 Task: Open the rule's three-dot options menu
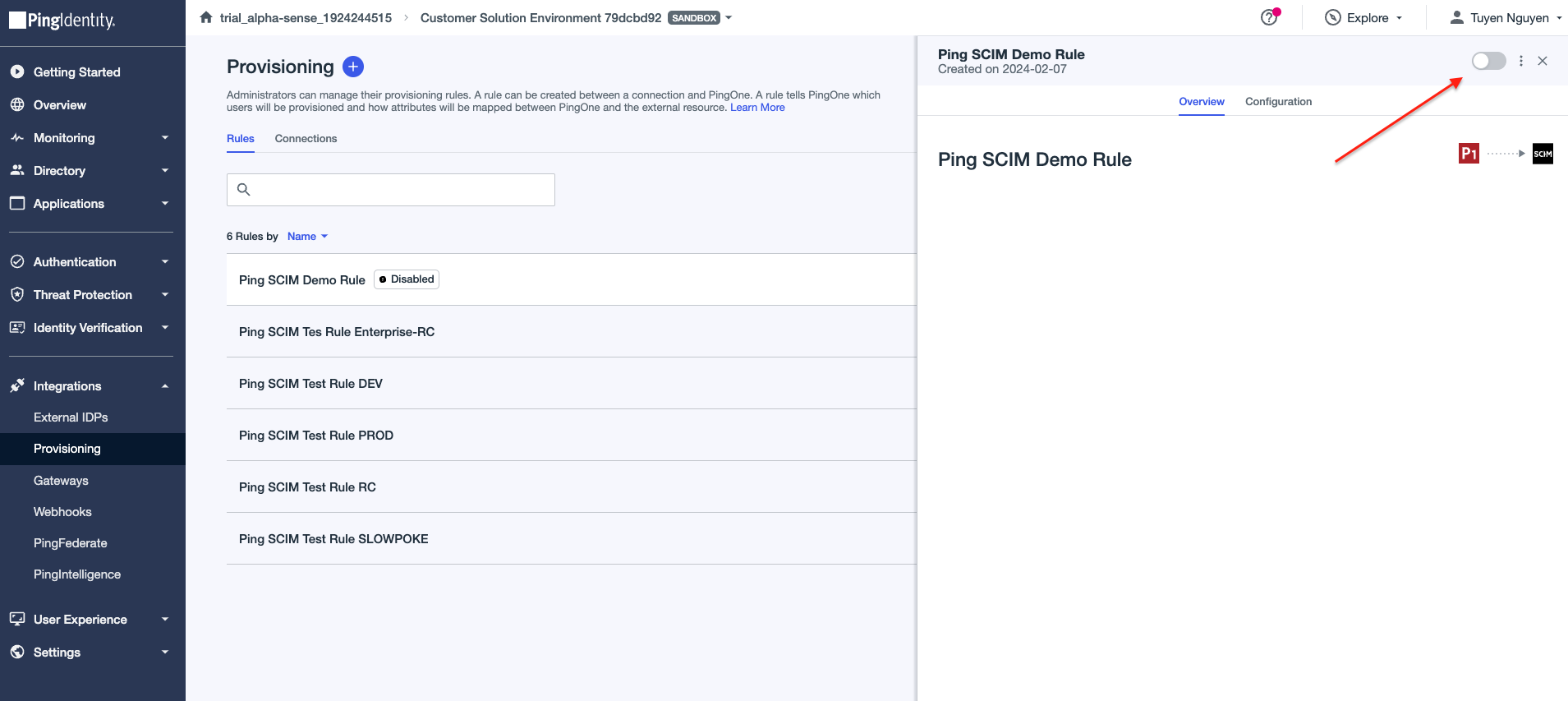1521,61
